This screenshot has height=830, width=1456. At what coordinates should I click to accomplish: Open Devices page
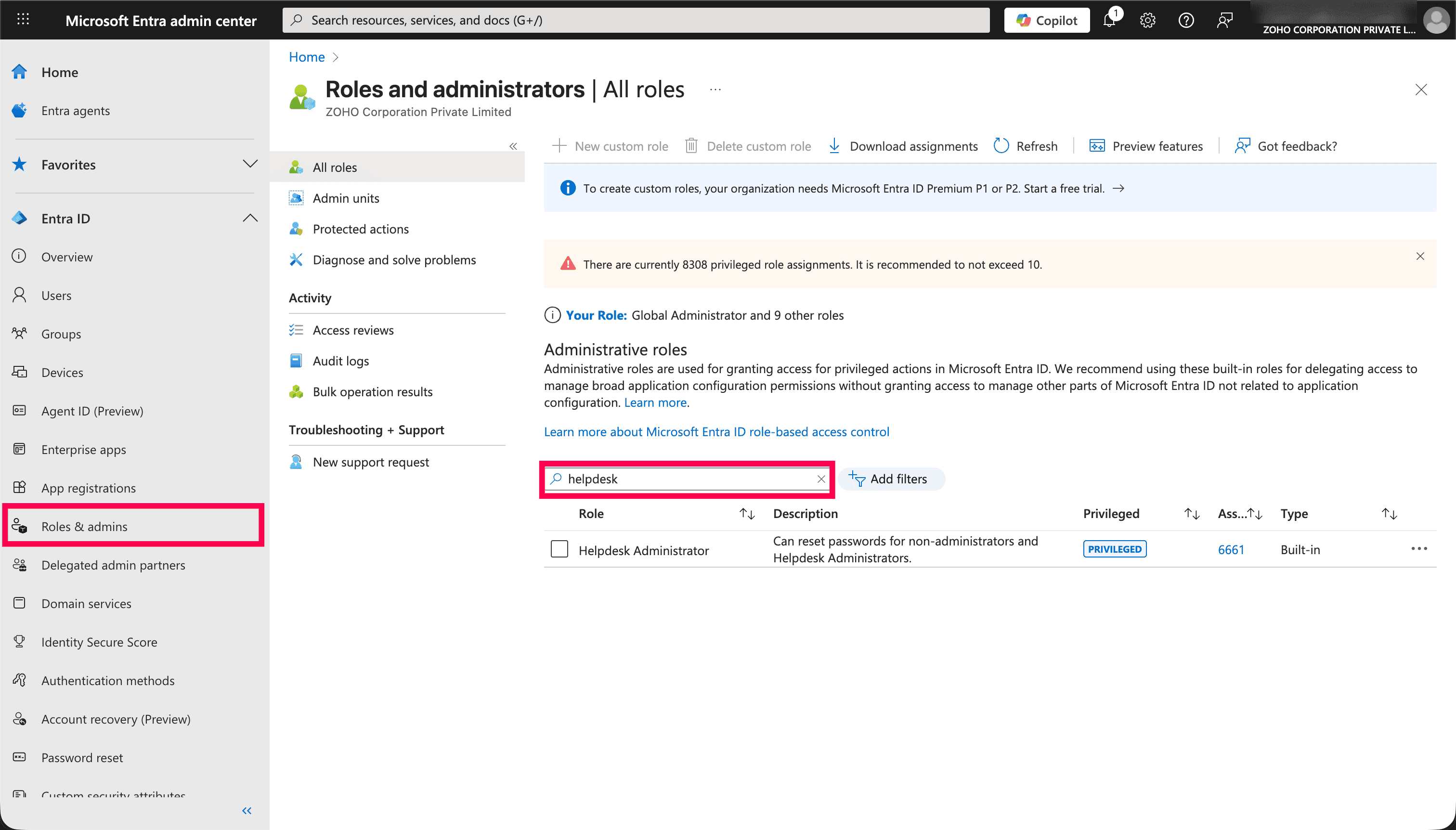click(x=62, y=372)
